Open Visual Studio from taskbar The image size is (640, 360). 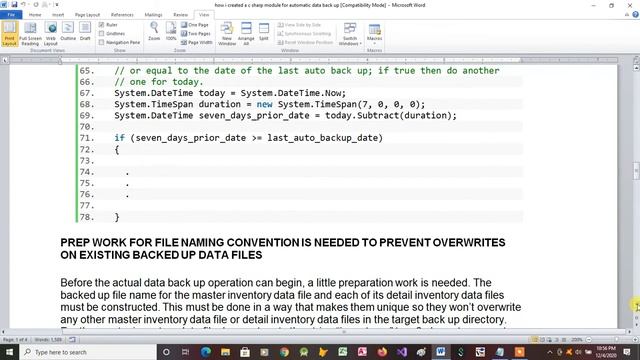tap(402, 352)
